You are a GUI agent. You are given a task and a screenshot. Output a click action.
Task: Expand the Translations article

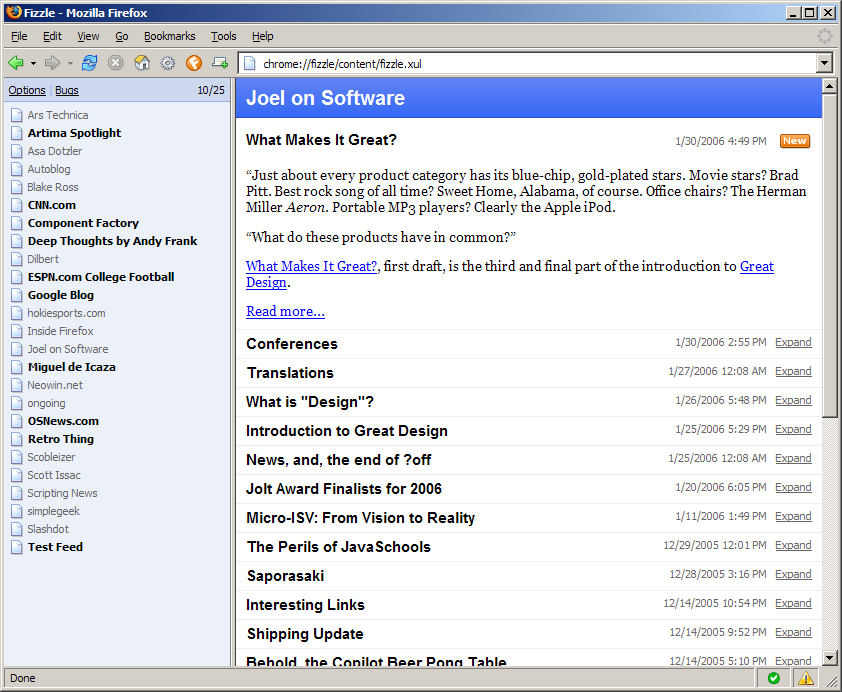coord(793,372)
